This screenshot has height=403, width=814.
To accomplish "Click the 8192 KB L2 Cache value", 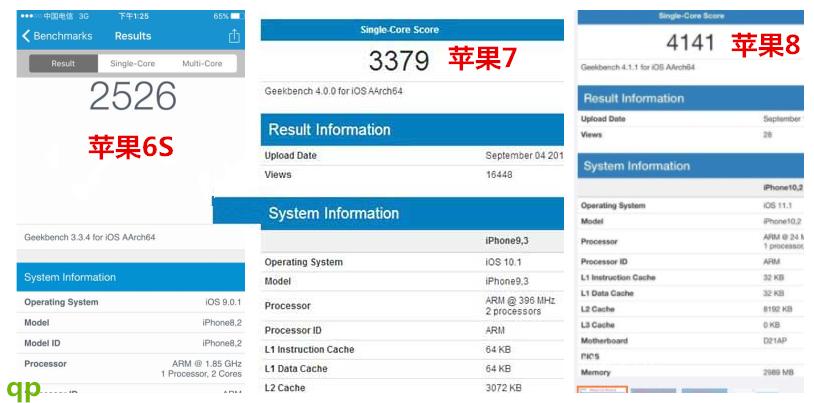I will pyautogui.click(x=778, y=309).
